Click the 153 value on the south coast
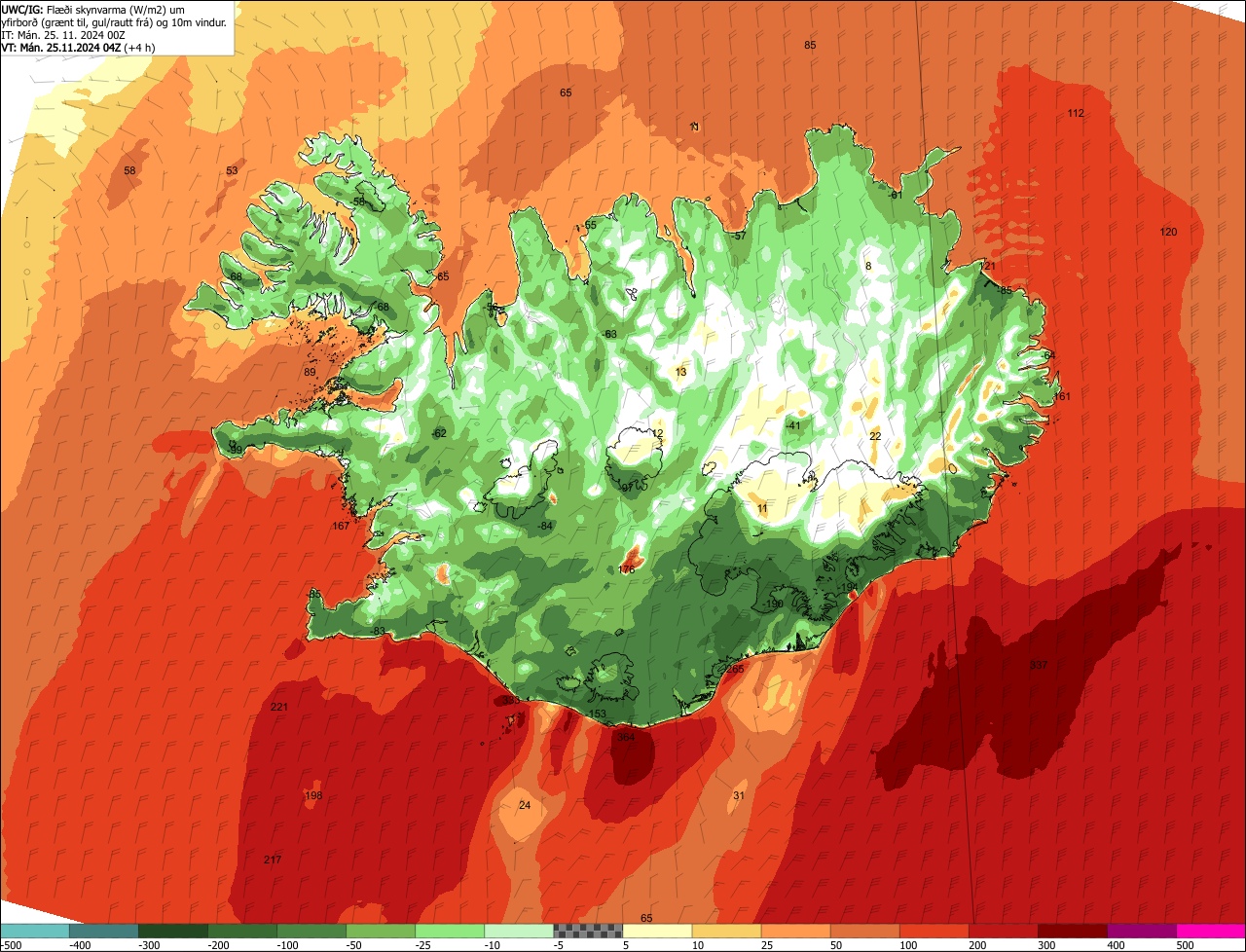Viewport: 1246px width, 952px height. click(x=598, y=714)
